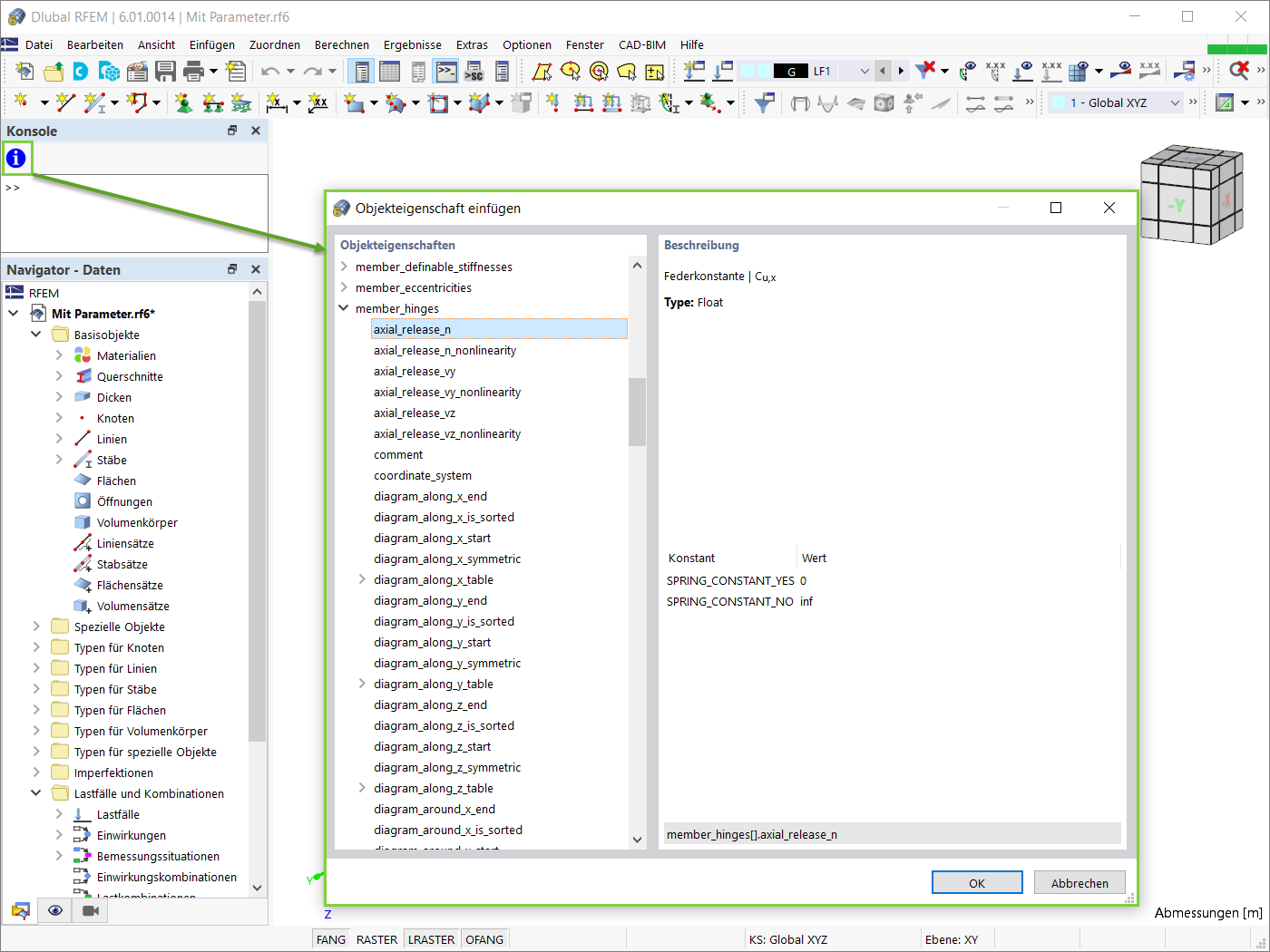Screen dimensions: 1270x952
Task: Toggle OFANG object snap in status bar
Action: [x=484, y=939]
